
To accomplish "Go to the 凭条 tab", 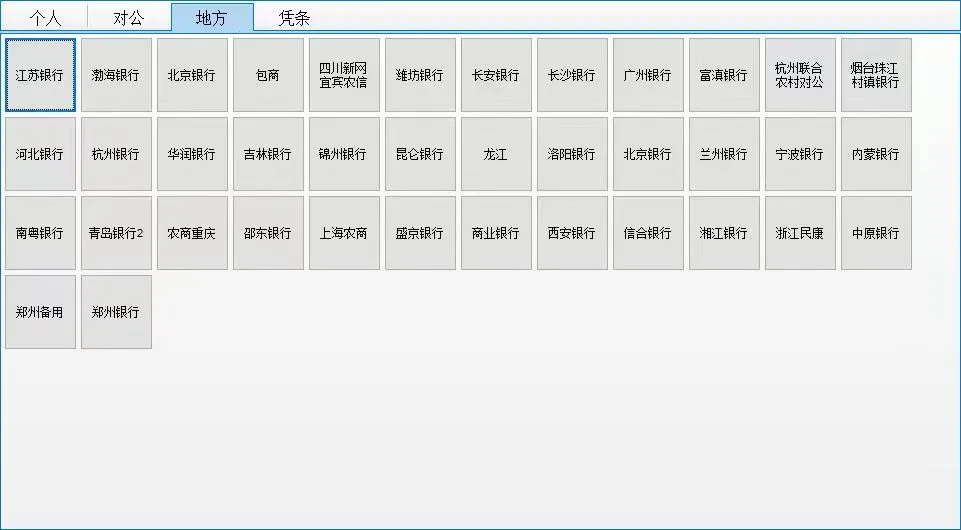I will tap(294, 17).
